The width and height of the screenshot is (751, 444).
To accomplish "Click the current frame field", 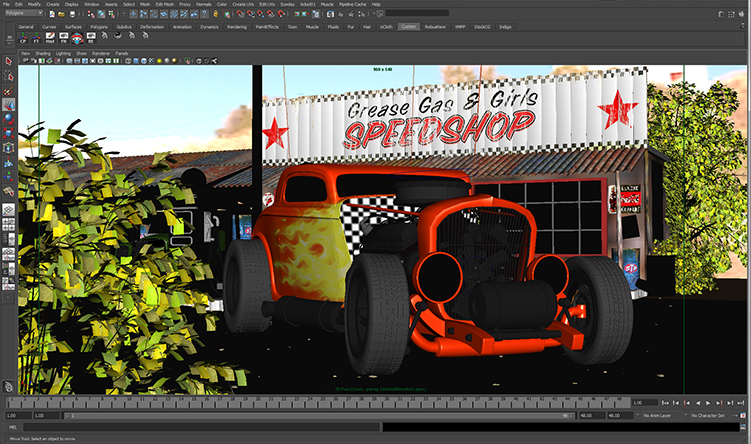I will 645,403.
